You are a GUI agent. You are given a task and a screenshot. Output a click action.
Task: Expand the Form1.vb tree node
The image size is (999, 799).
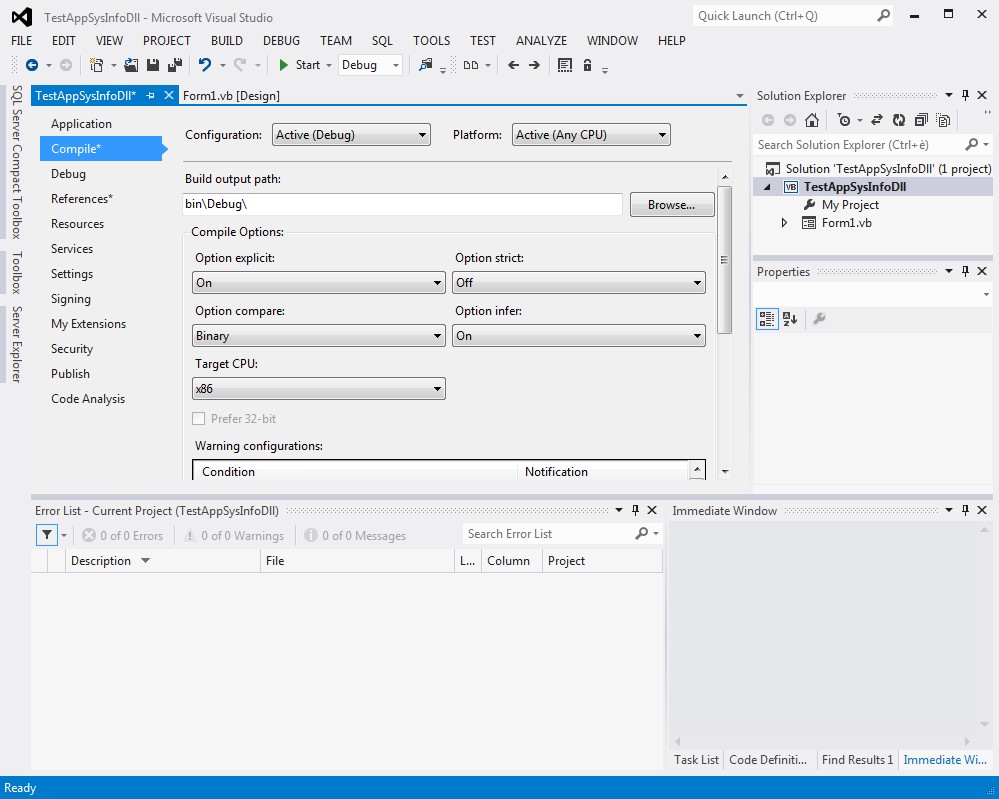point(784,223)
